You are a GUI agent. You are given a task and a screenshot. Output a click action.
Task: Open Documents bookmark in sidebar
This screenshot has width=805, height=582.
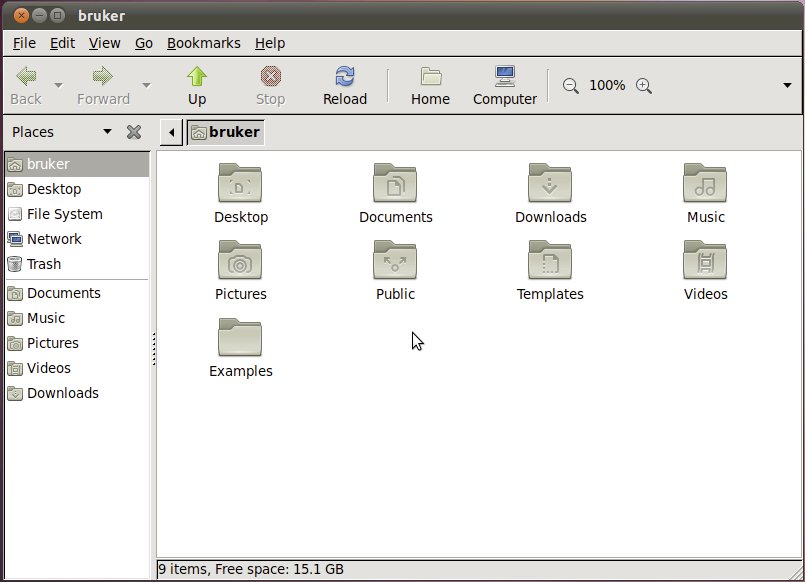pyautogui.click(x=77, y=293)
